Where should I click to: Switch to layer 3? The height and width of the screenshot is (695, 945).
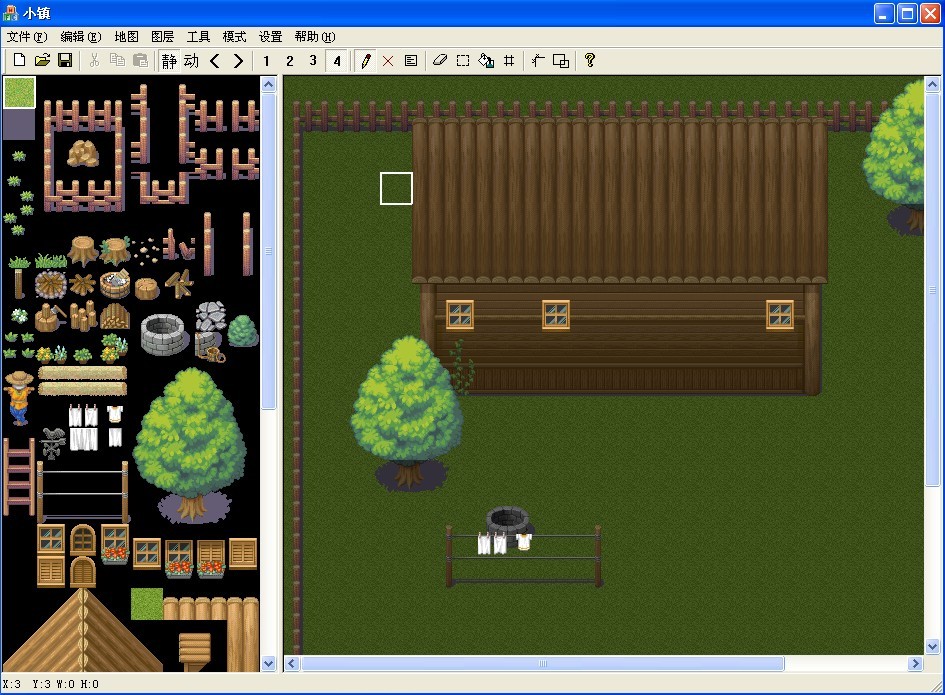click(313, 60)
